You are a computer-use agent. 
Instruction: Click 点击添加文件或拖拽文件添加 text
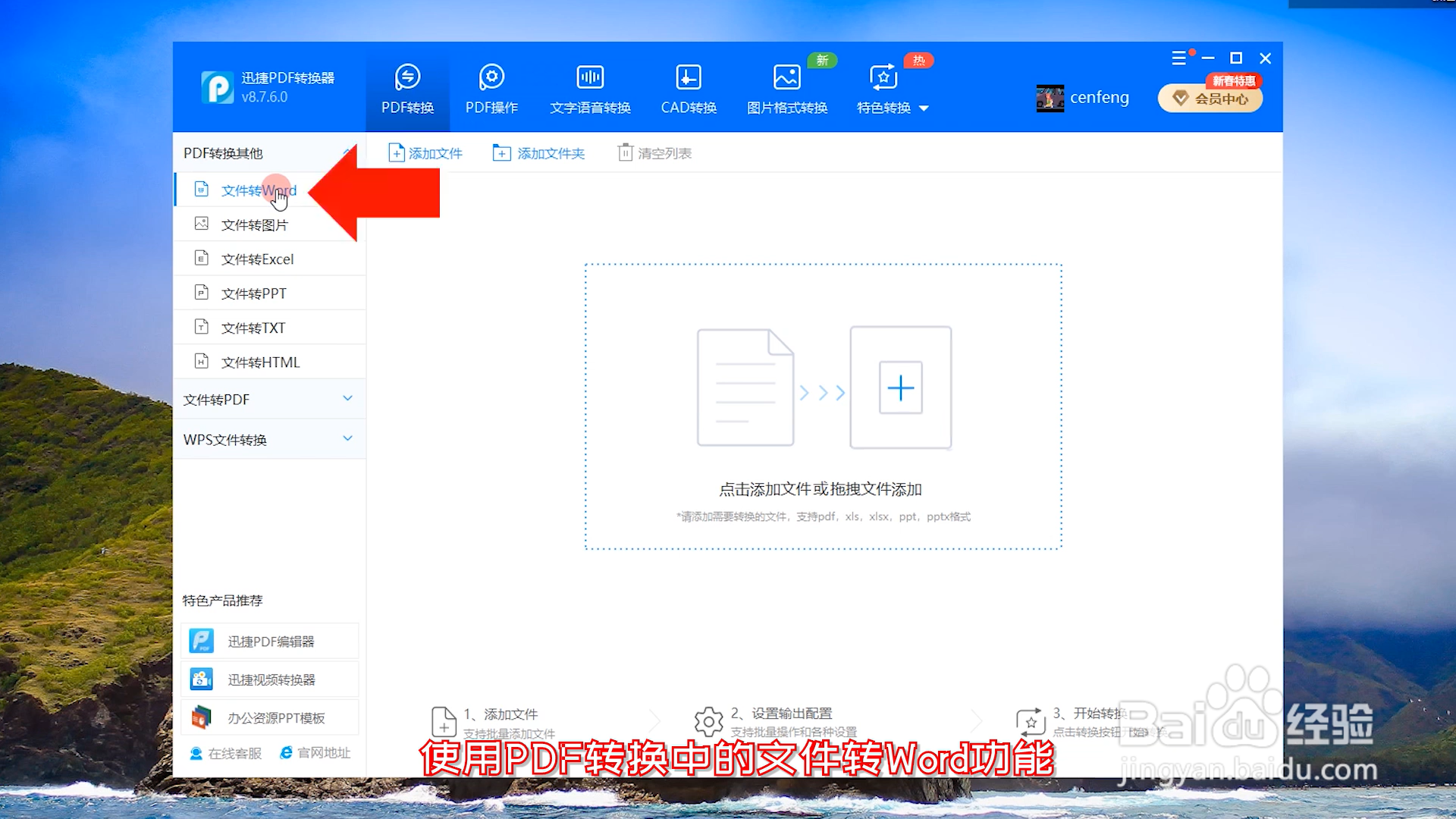(x=821, y=489)
